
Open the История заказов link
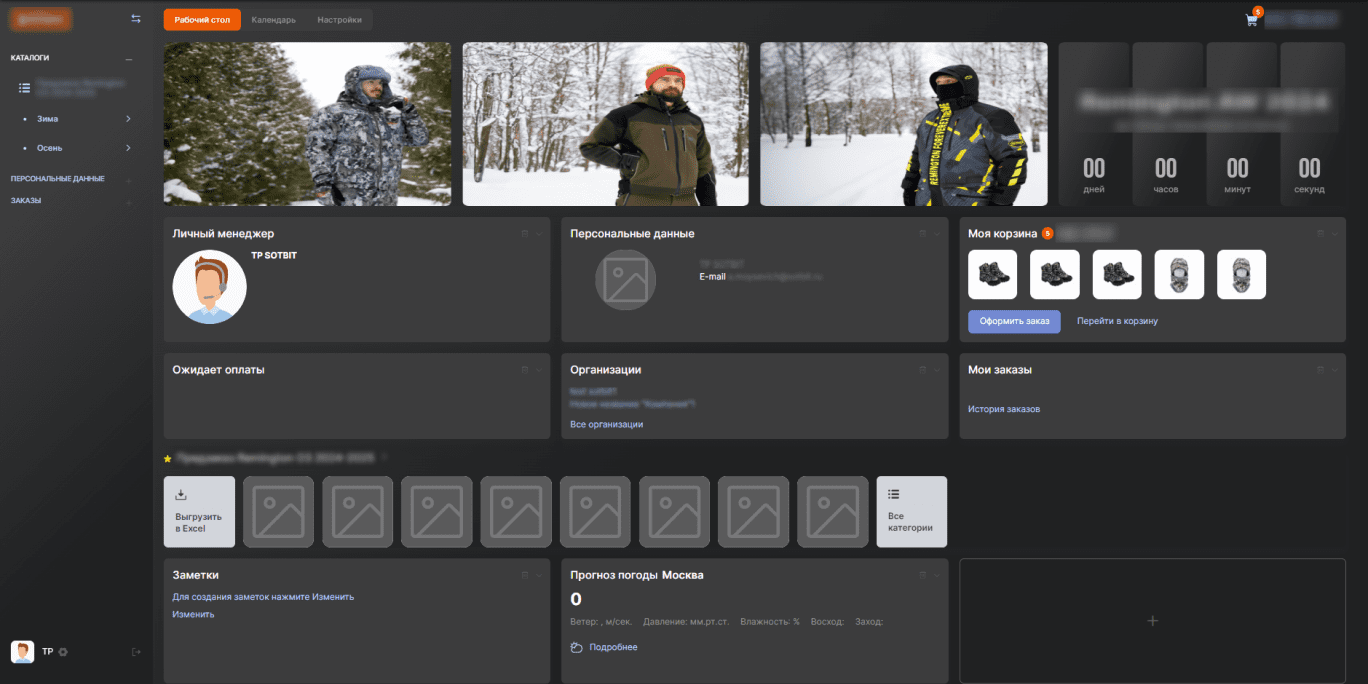tap(1004, 409)
